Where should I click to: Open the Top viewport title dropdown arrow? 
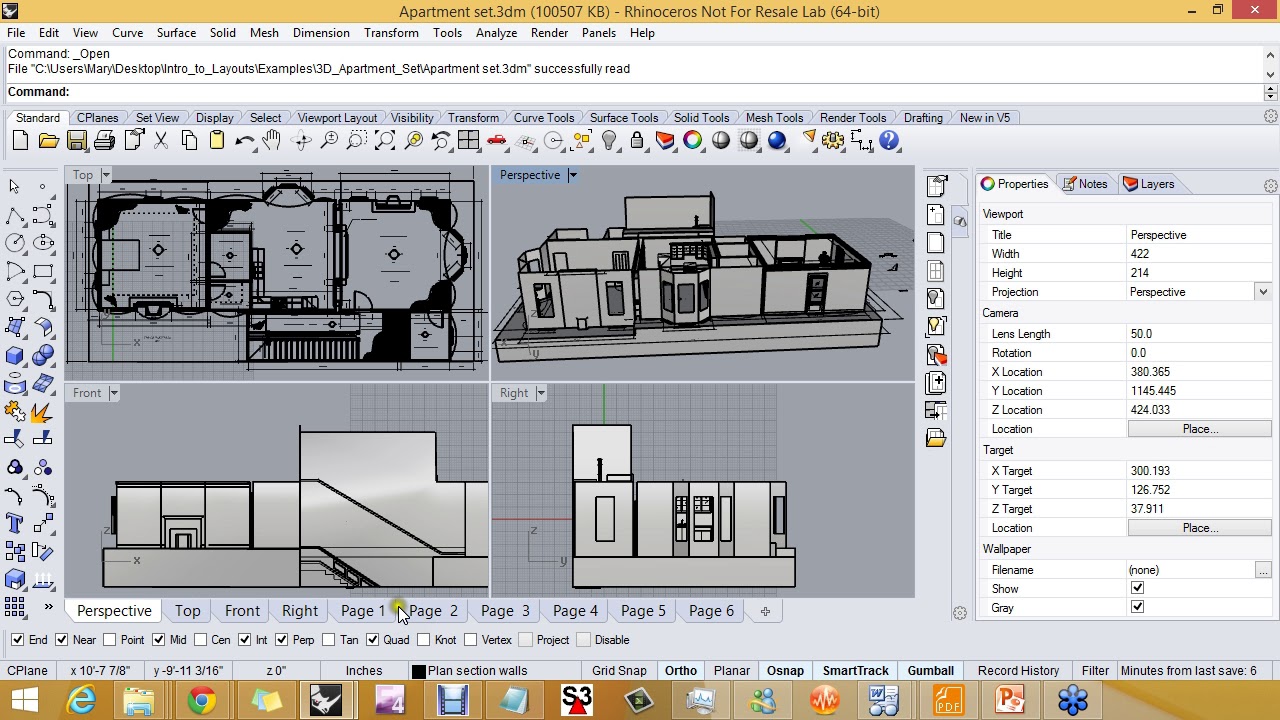pyautogui.click(x=105, y=175)
